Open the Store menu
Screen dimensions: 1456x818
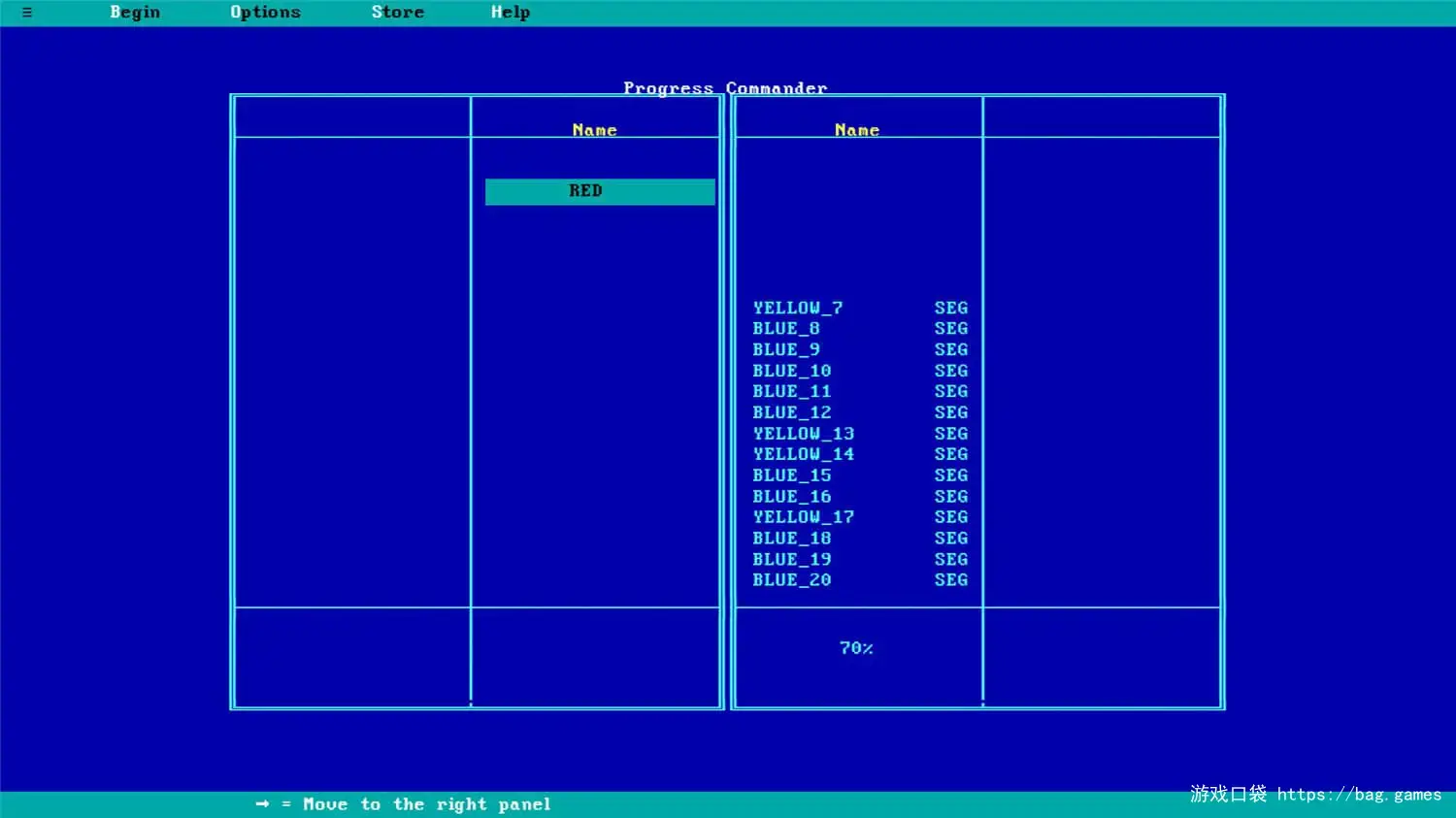(398, 13)
